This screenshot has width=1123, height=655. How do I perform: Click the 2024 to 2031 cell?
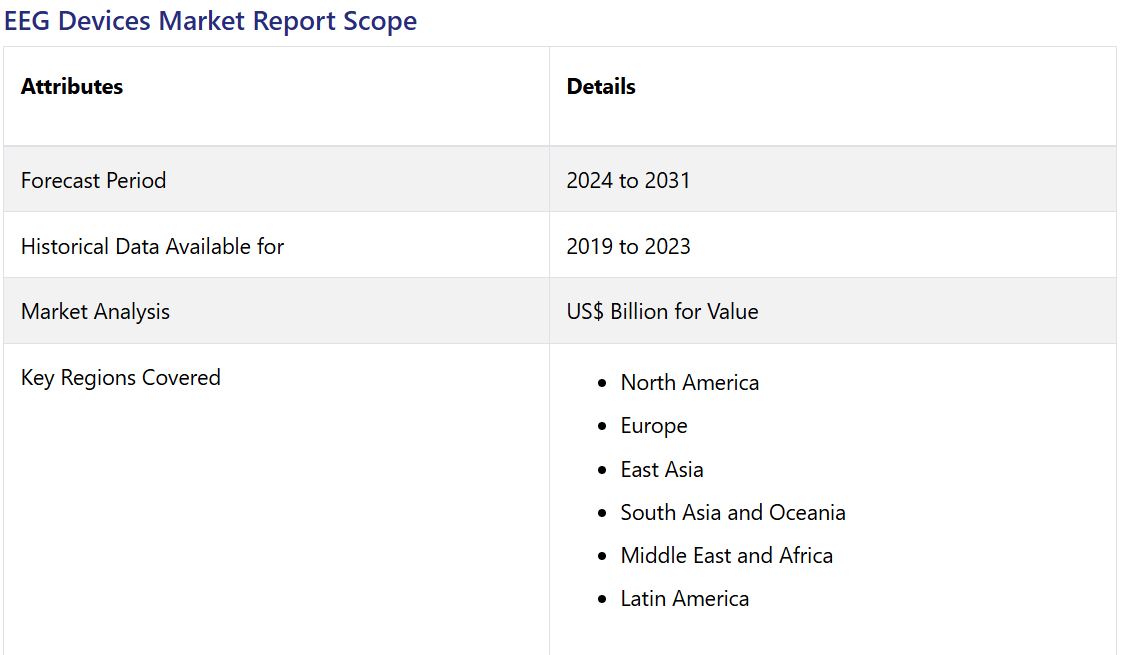point(628,181)
